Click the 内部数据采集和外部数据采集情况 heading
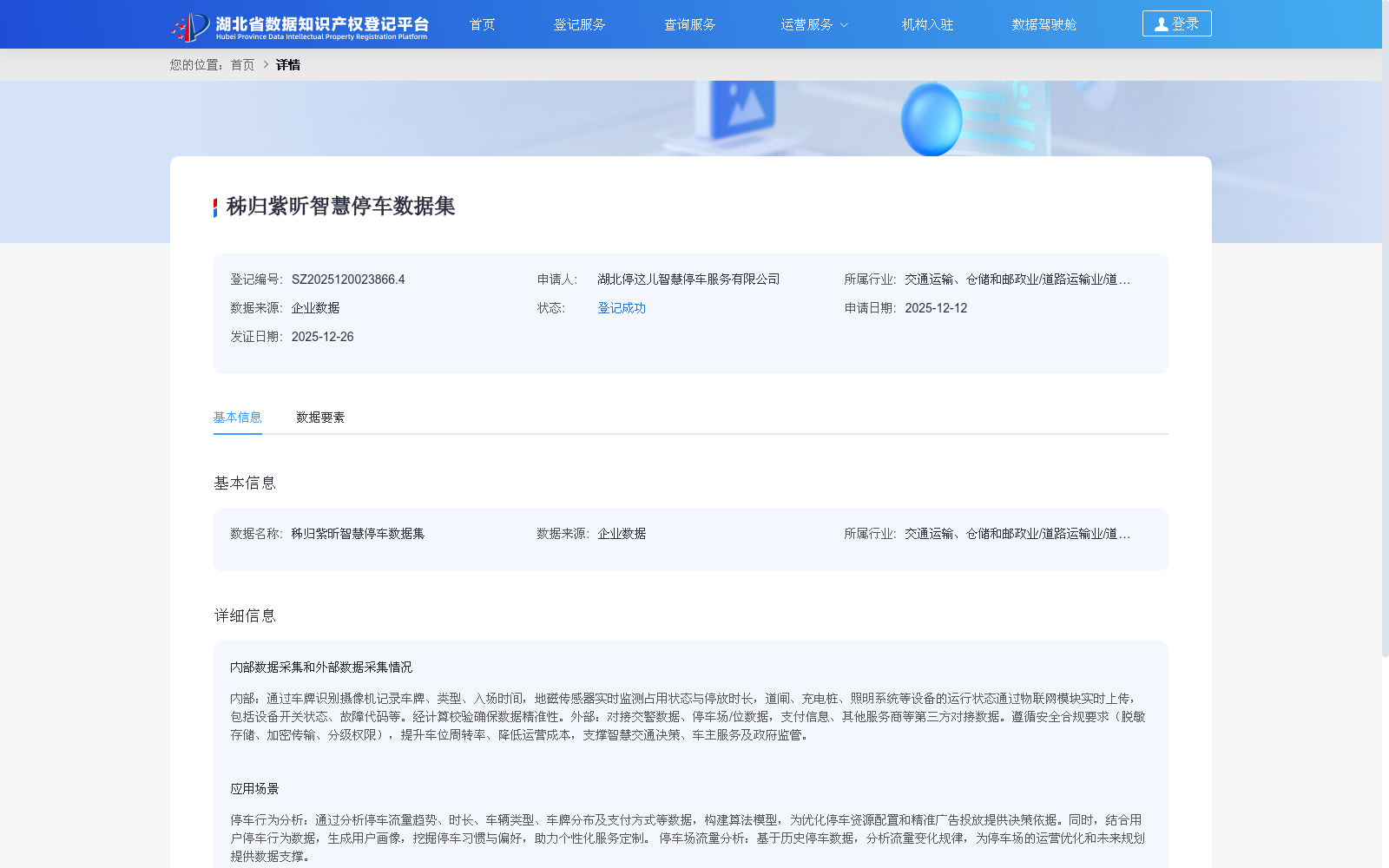Screen dimensions: 1389x868 pos(321,667)
